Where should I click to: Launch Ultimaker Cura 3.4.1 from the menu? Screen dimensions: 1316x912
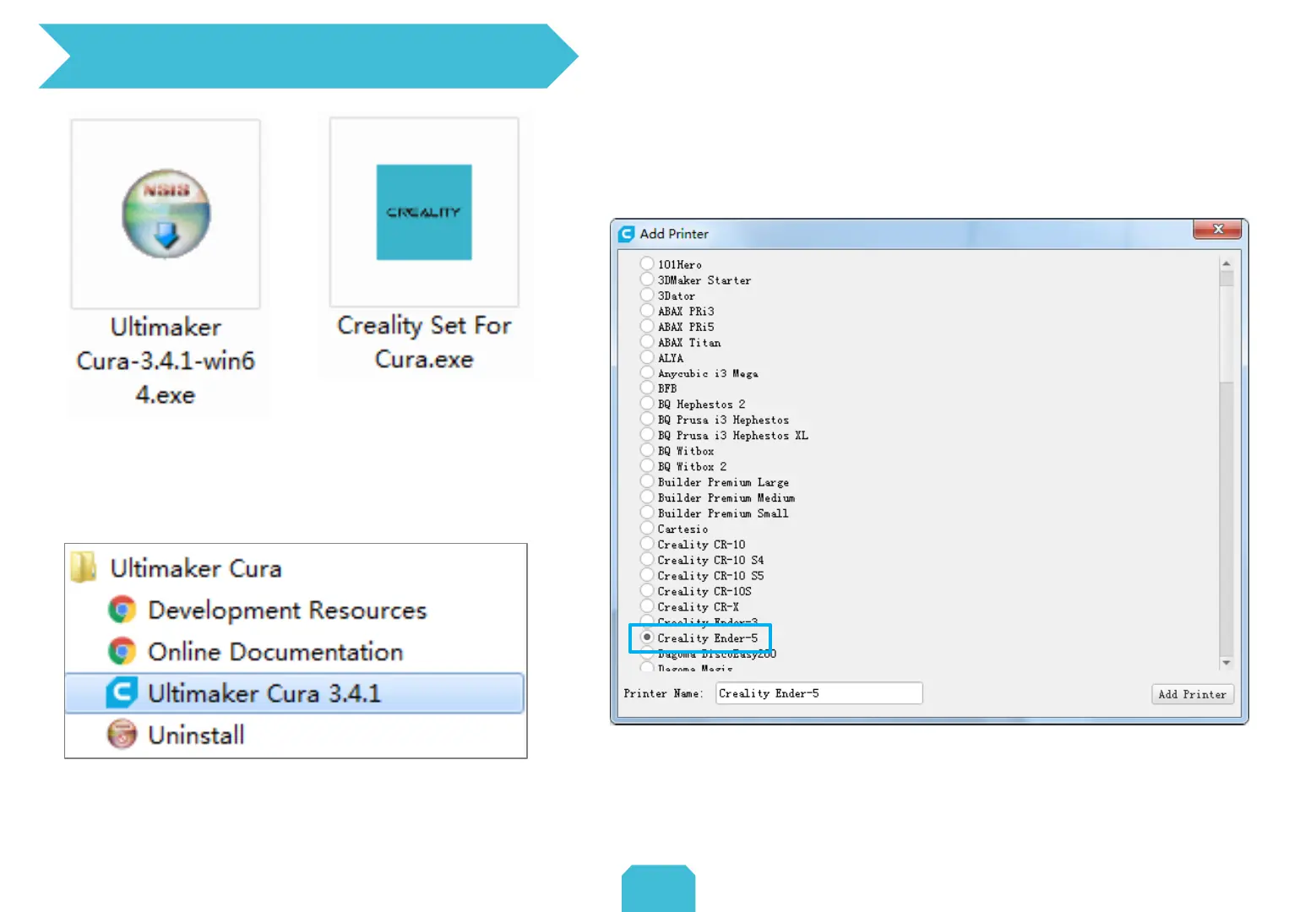[x=295, y=693]
